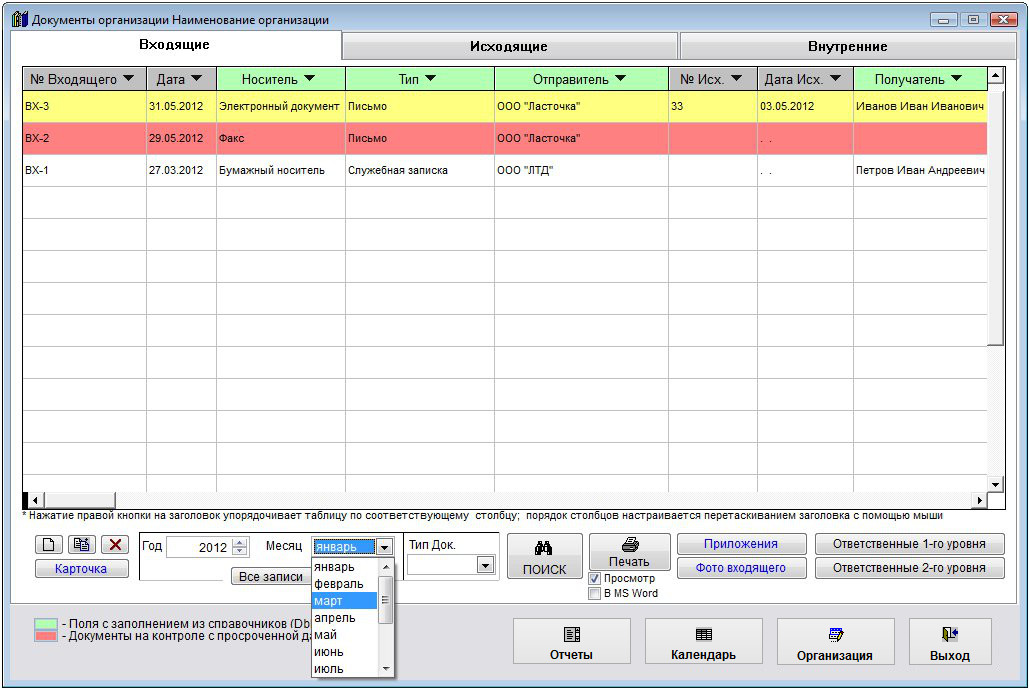Click the Печать printer button
1029x690 pixels.
point(629,551)
